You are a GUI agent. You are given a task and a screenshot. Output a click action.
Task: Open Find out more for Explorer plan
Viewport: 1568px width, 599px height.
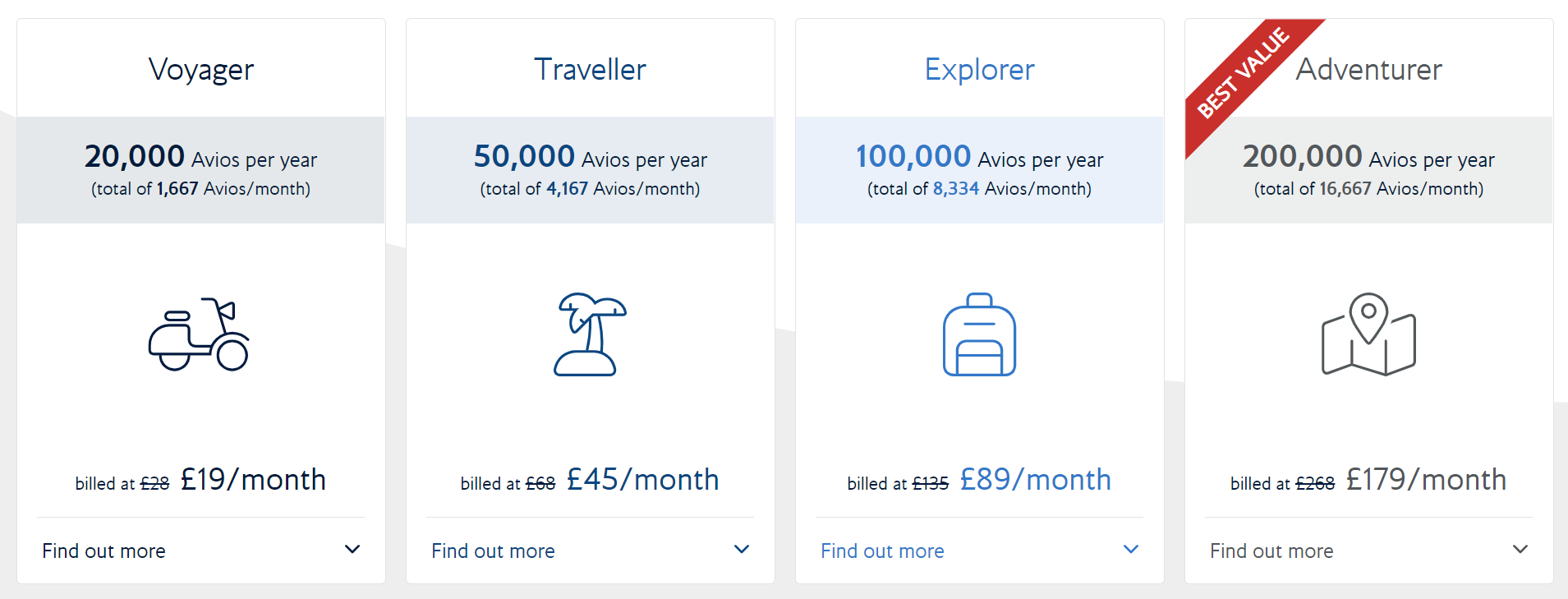click(882, 551)
